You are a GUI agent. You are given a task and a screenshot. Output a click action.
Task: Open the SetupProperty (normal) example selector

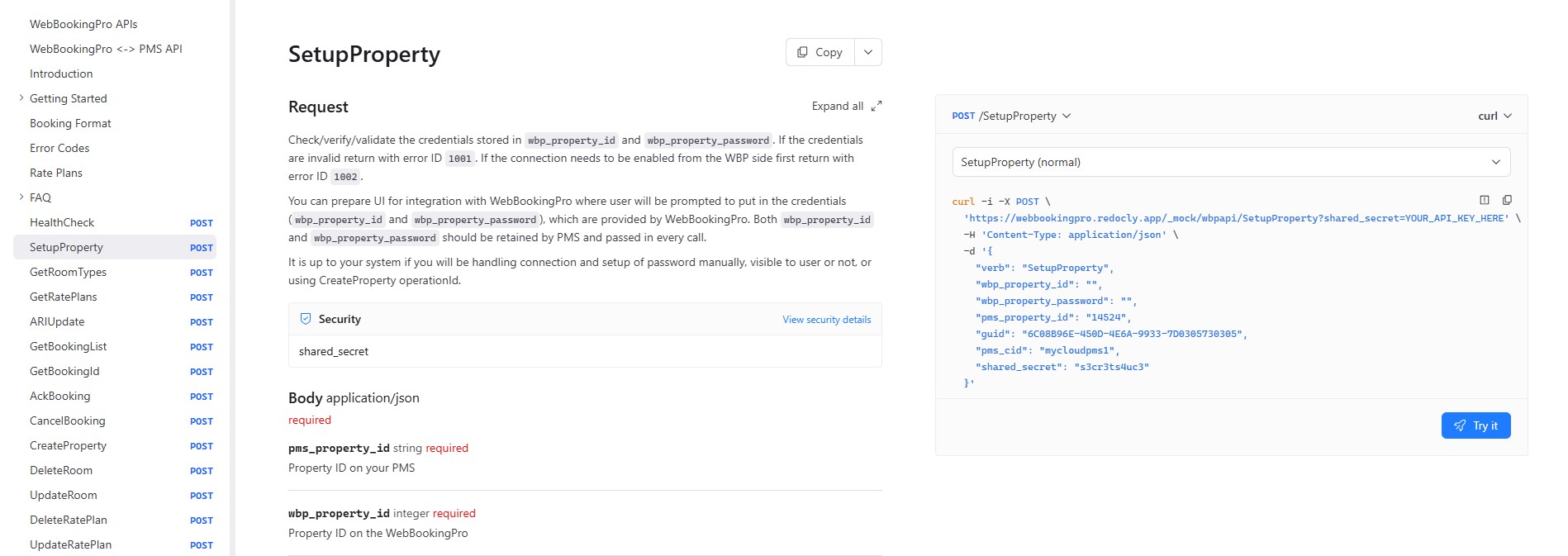click(x=1230, y=162)
